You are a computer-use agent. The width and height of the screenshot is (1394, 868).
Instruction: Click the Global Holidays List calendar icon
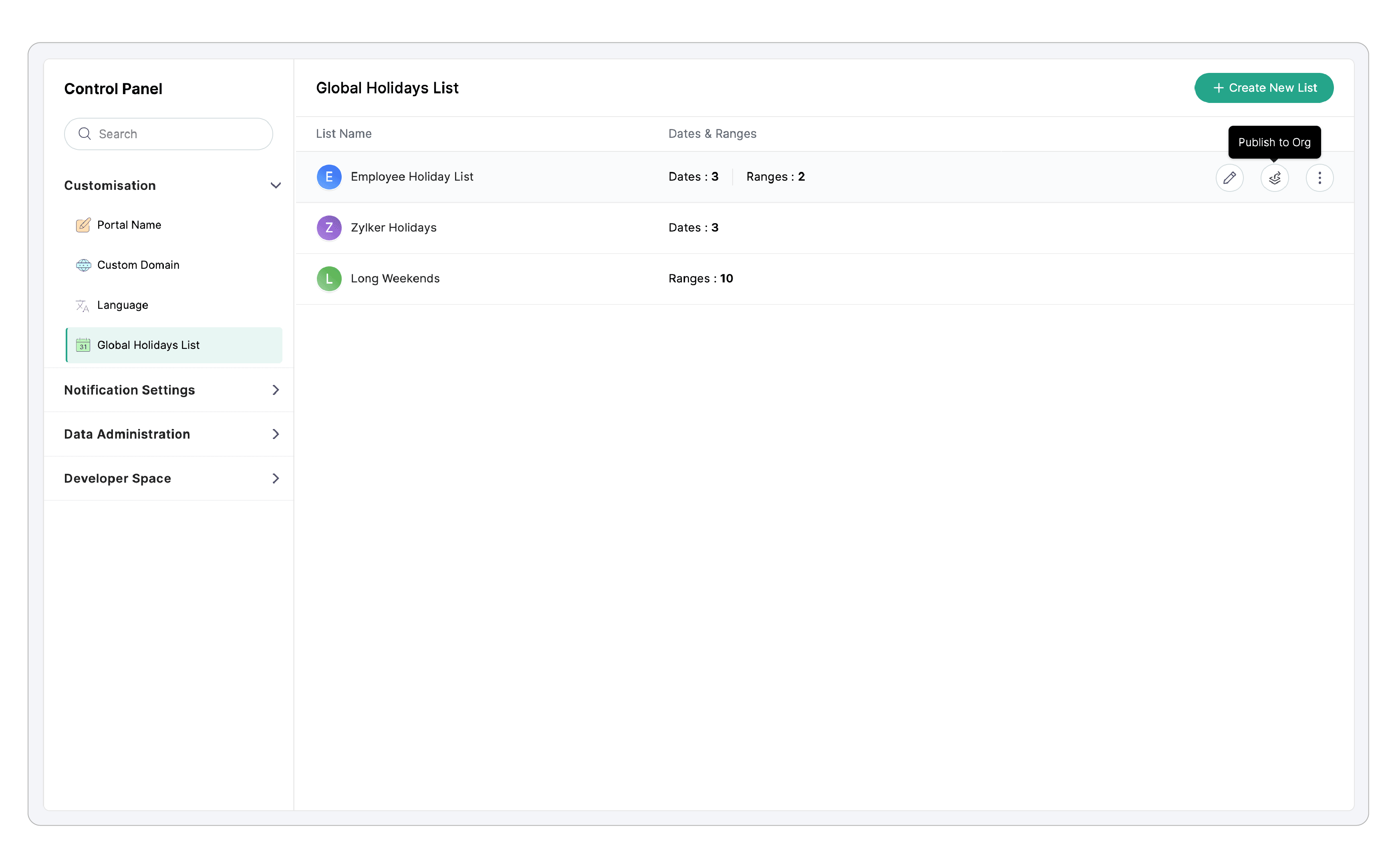[83, 345]
